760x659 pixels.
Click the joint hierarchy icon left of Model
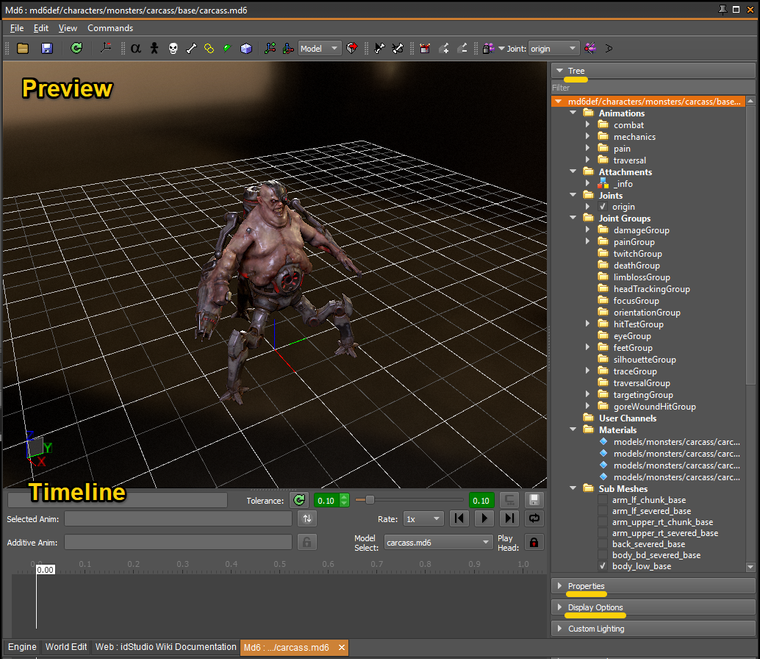click(x=270, y=48)
